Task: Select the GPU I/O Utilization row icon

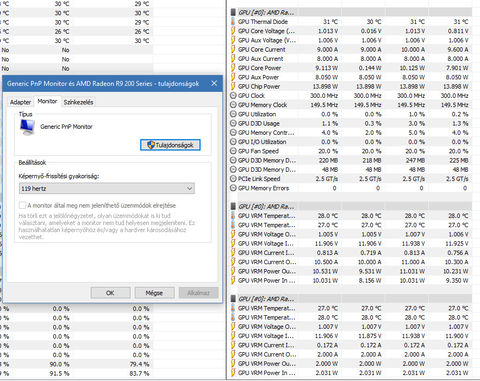Action: [233, 142]
